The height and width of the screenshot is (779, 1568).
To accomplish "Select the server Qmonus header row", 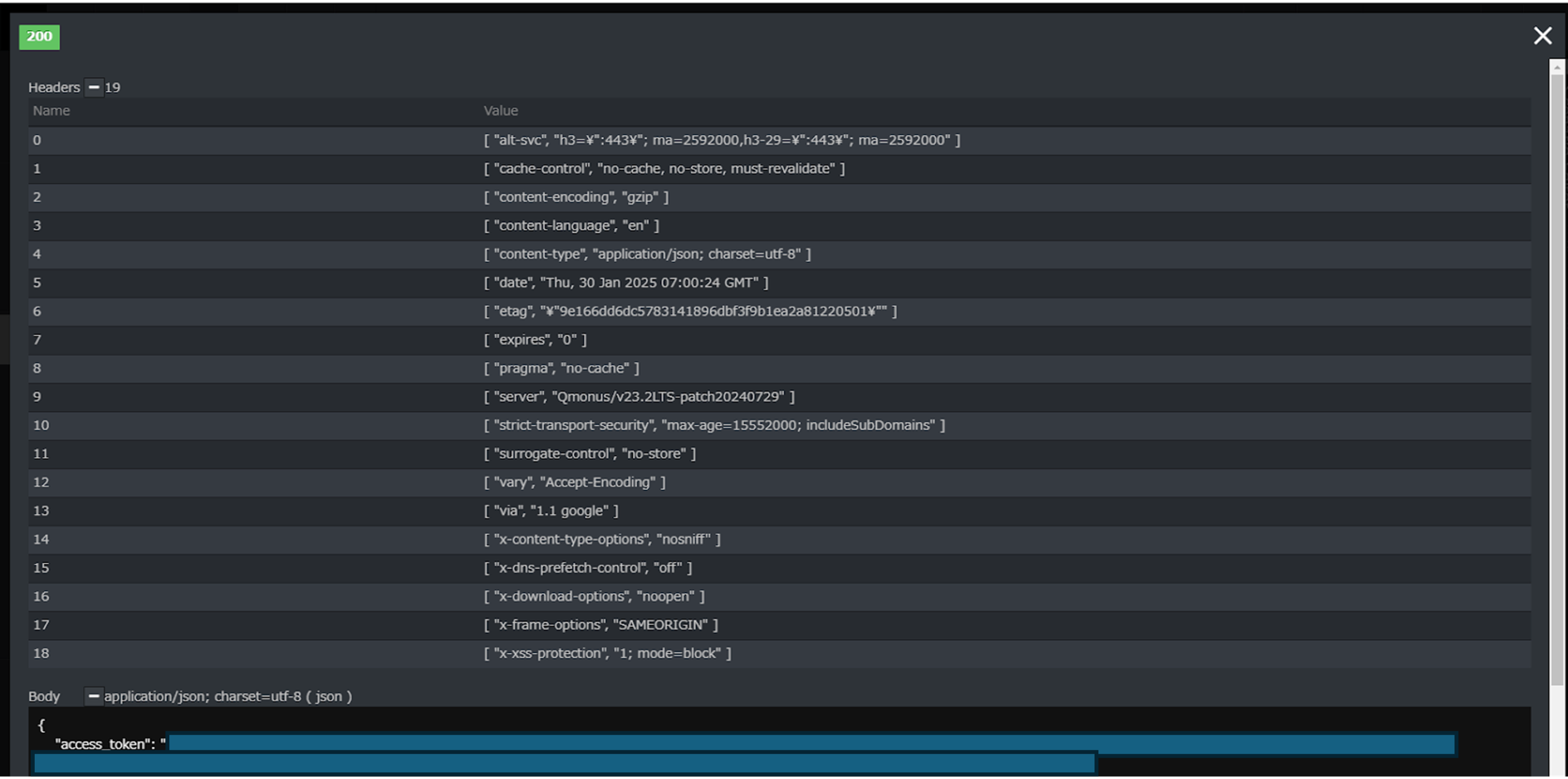I will click(639, 397).
